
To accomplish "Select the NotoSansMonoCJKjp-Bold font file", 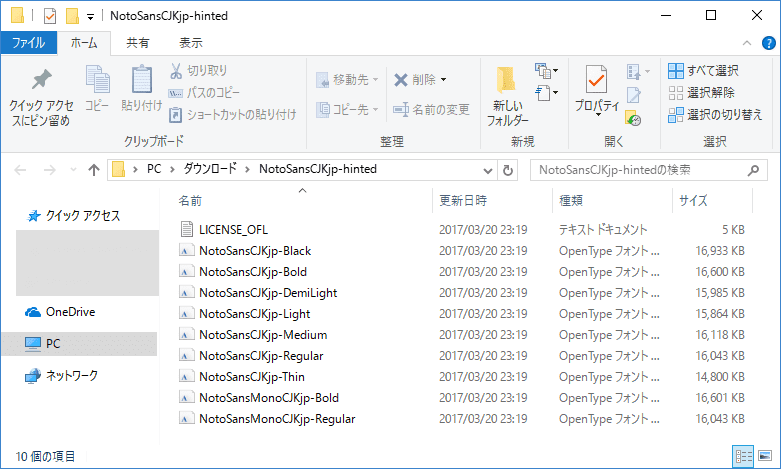I will 259,398.
